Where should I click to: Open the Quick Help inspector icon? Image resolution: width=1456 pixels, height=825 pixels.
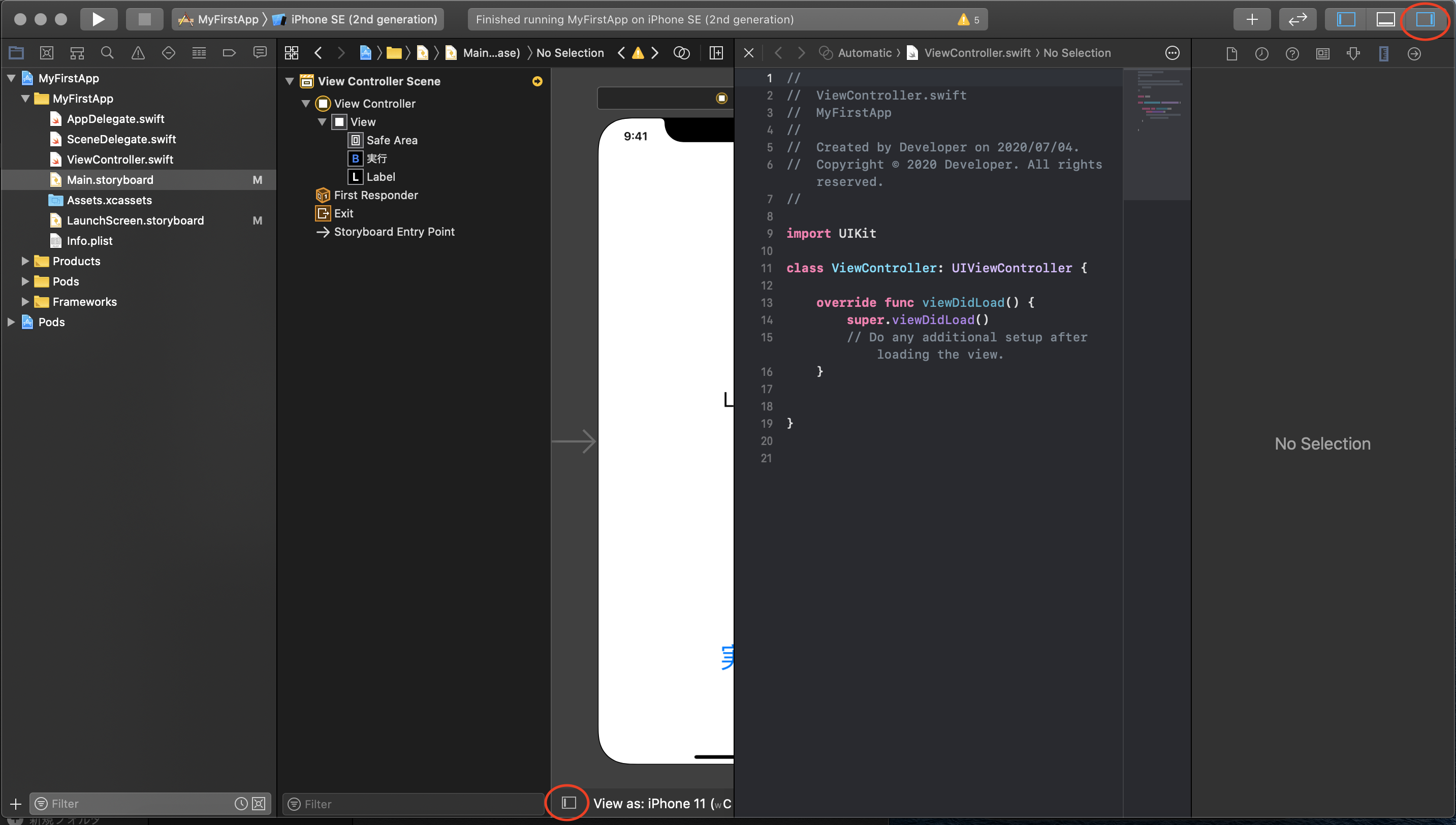pos(1292,54)
